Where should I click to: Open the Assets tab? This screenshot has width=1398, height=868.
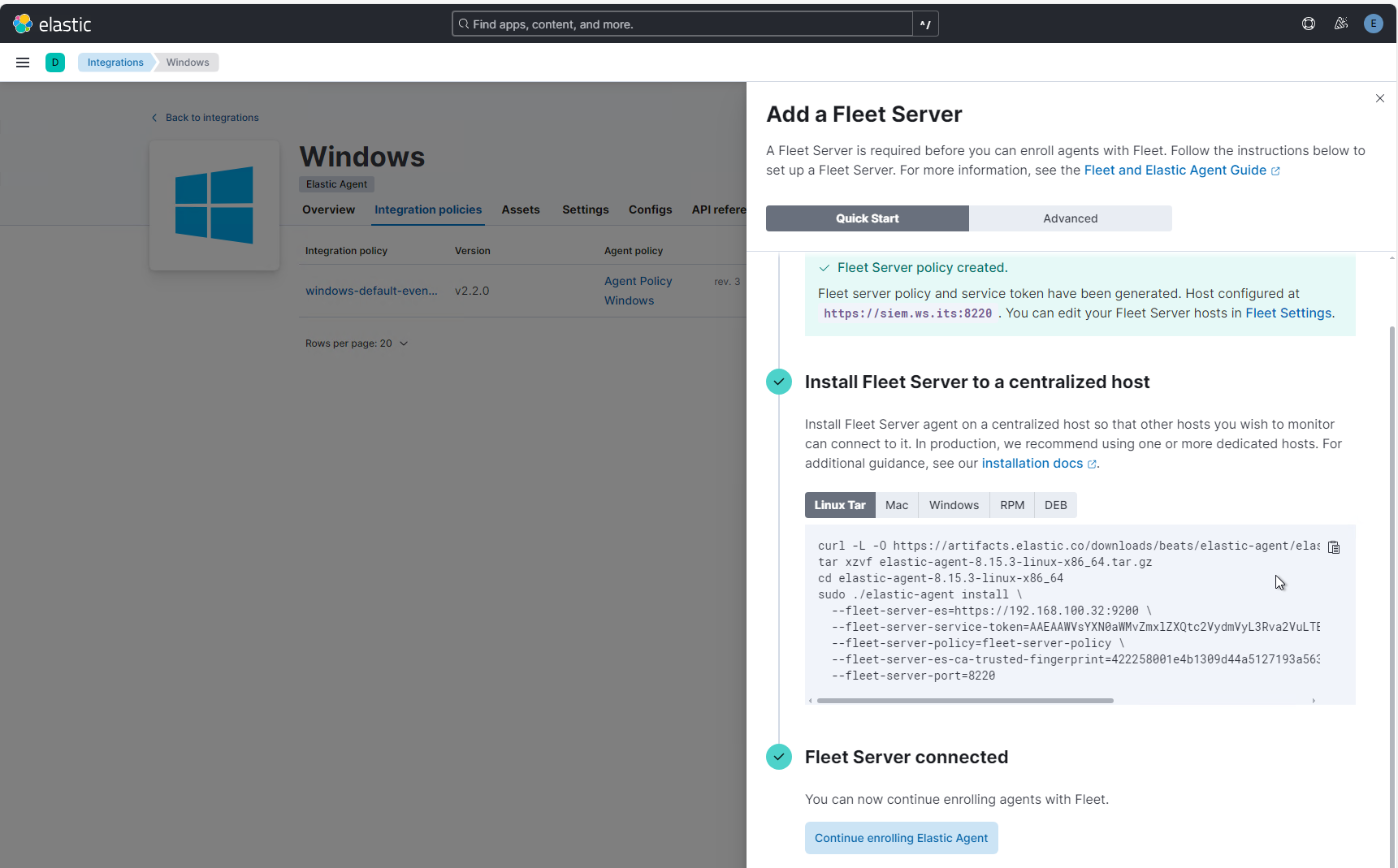521,209
